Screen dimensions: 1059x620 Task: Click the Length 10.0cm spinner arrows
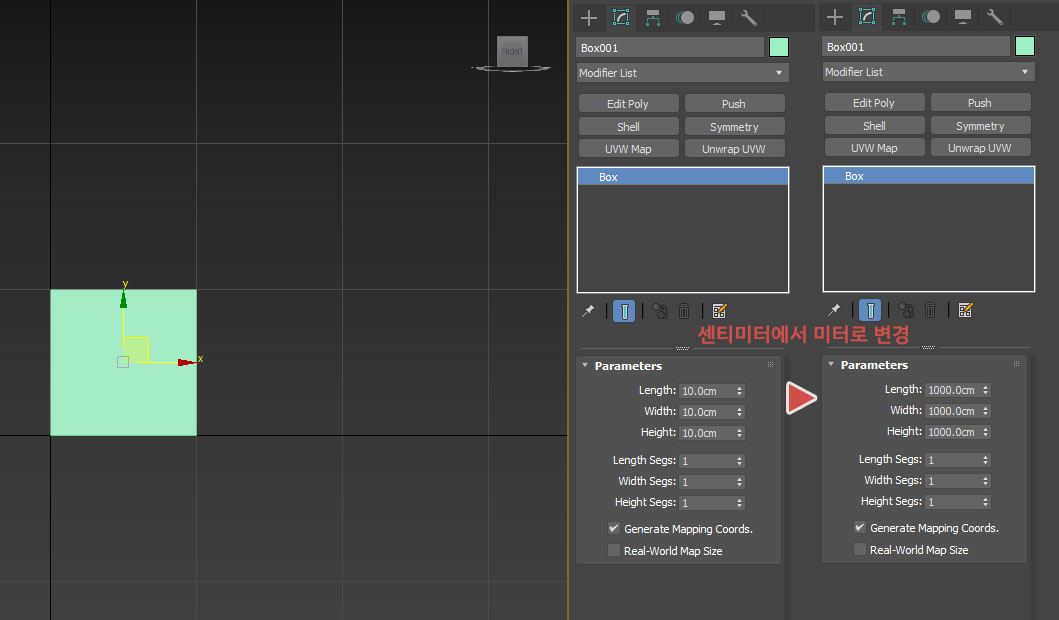(740, 391)
